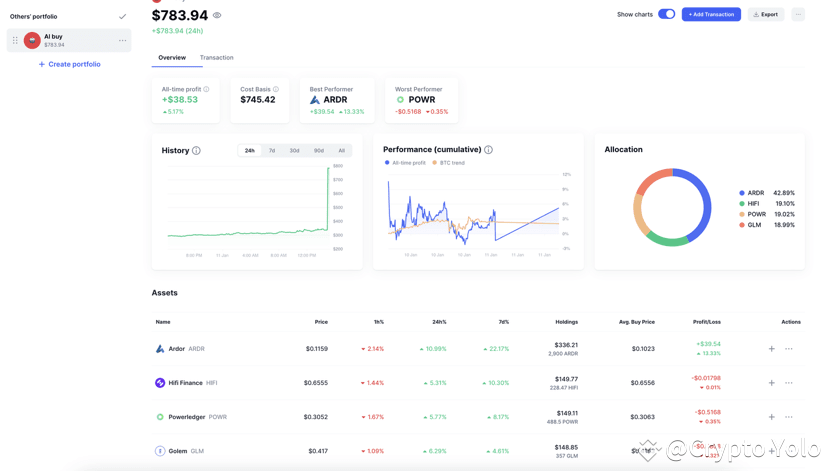Open the Ardor ARDR asset link
This screenshot has width=829, height=471.
(186, 349)
